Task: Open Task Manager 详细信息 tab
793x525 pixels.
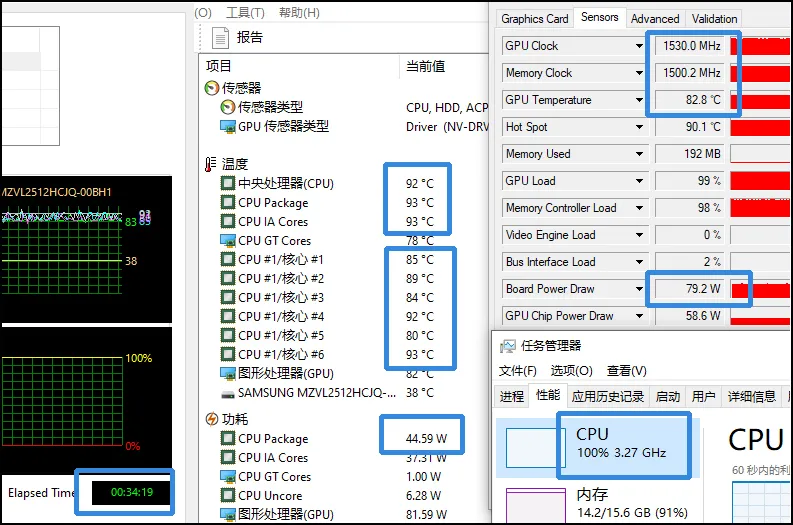Action: 752,397
